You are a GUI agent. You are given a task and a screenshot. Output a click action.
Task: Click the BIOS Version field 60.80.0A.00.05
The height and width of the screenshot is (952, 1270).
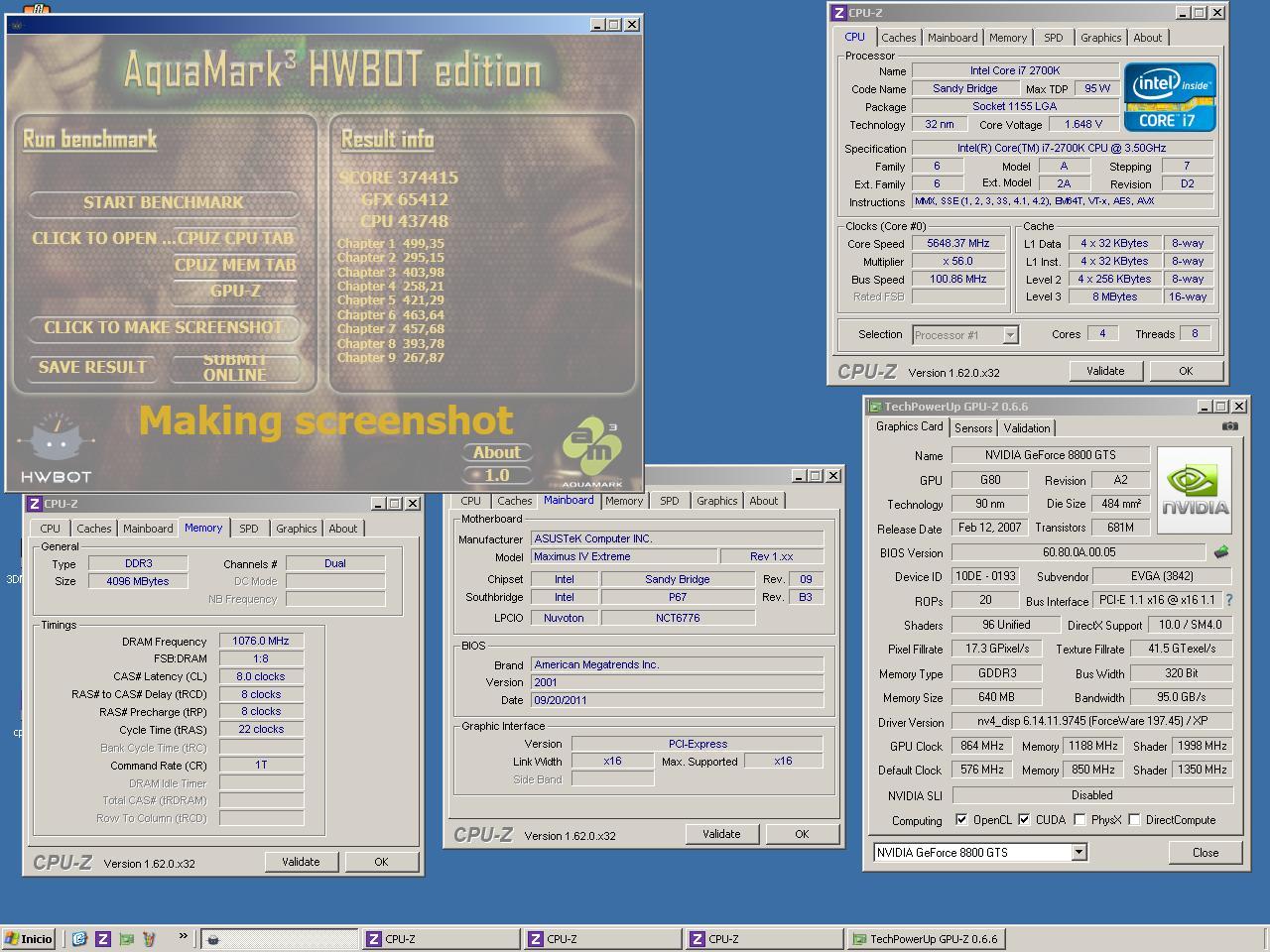[1079, 552]
